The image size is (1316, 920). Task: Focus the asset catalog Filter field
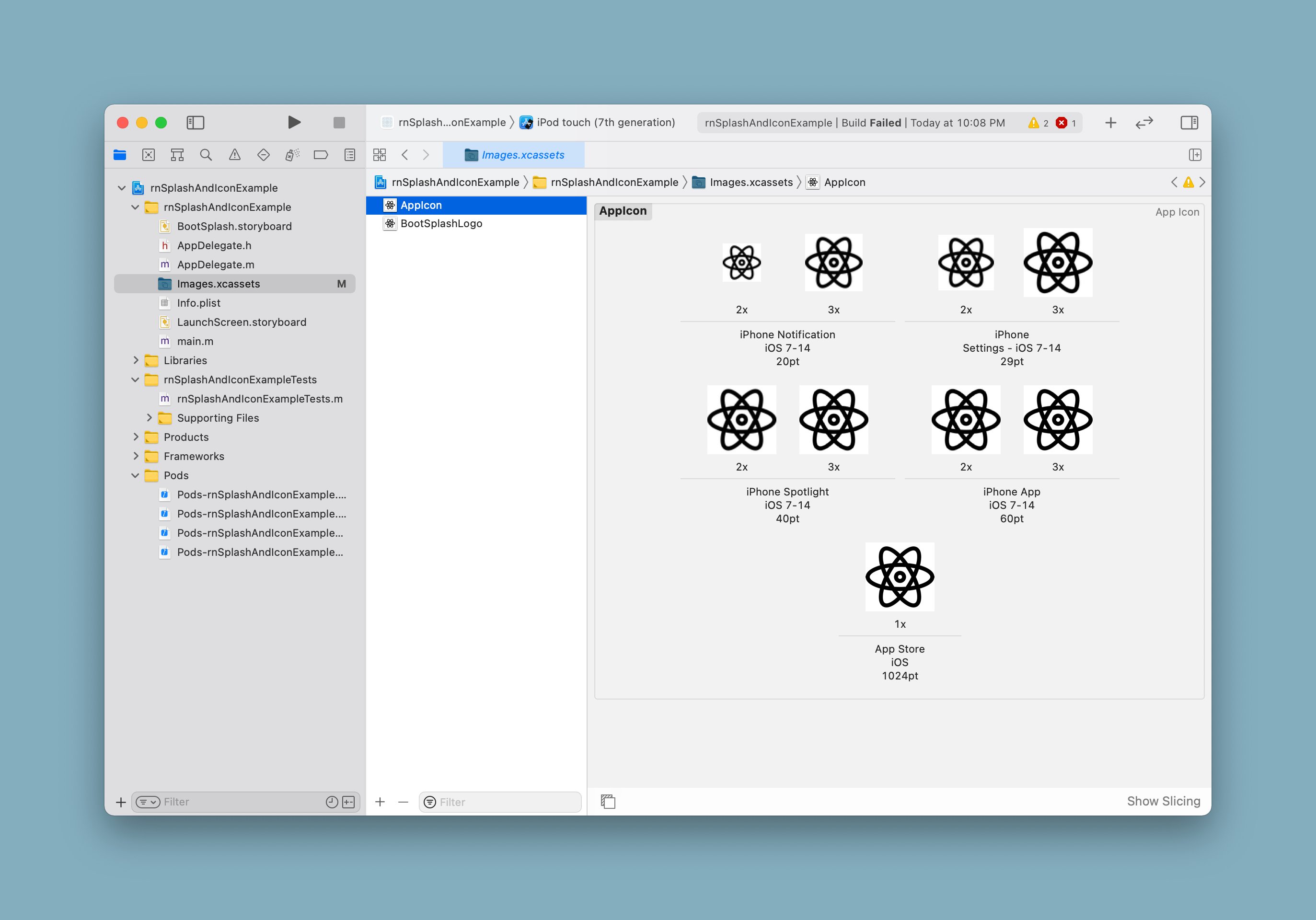pos(500,802)
